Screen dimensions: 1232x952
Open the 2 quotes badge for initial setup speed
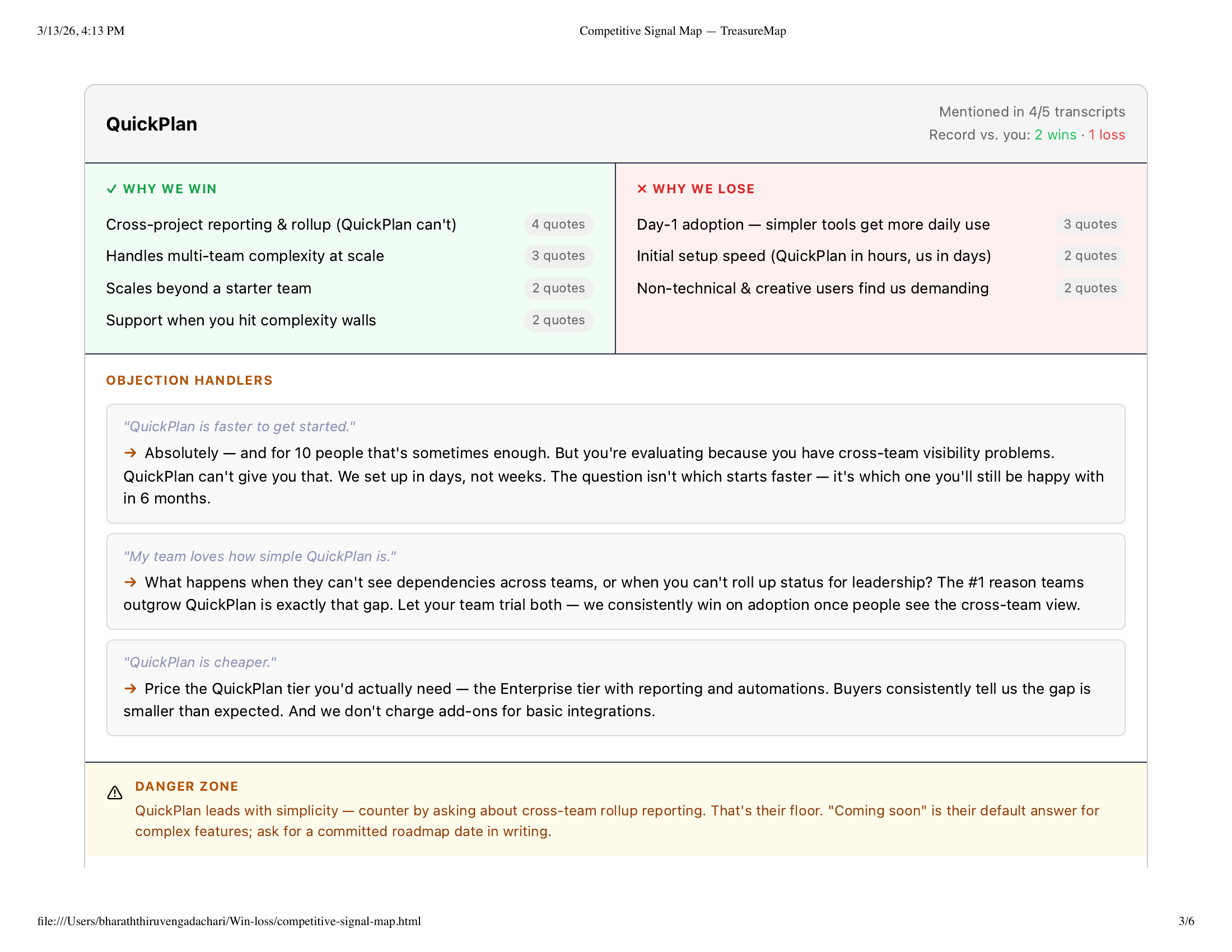1090,256
